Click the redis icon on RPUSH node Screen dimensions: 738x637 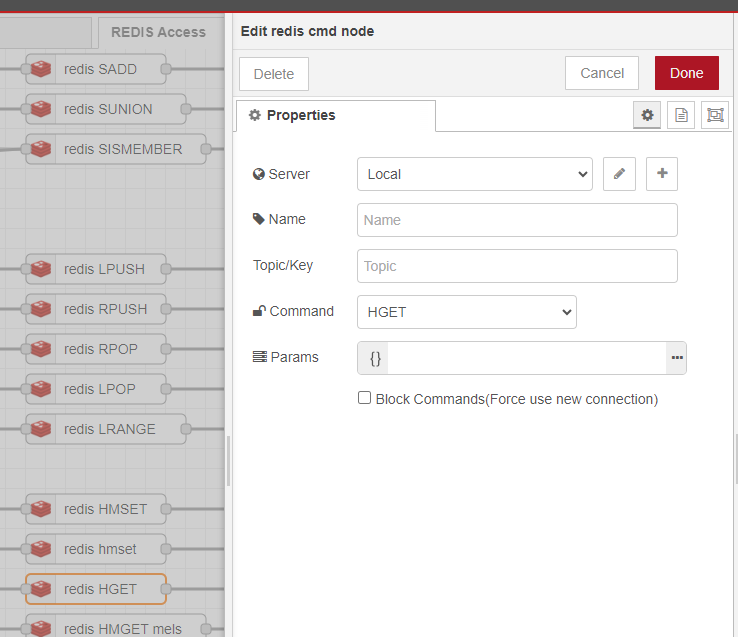[x=41, y=309]
